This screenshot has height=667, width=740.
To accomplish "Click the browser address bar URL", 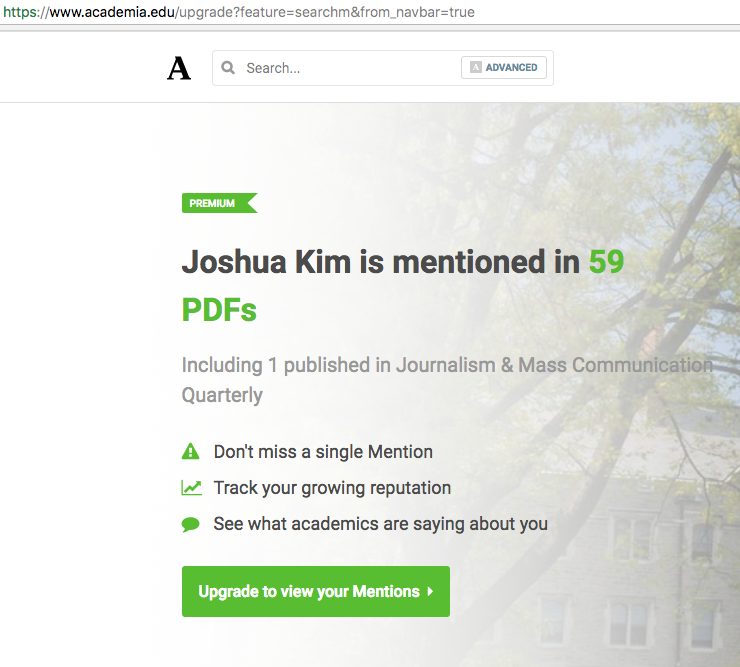I will [239, 12].
